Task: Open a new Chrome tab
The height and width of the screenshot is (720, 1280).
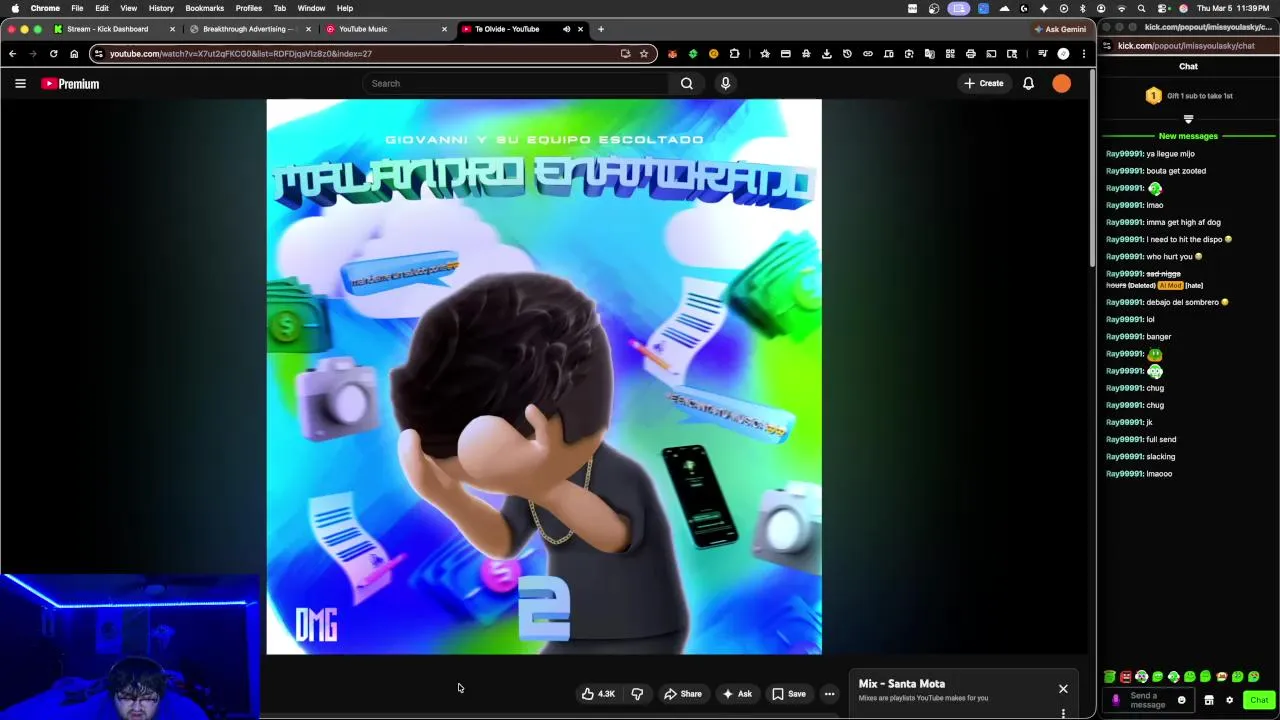Action: pyautogui.click(x=601, y=29)
